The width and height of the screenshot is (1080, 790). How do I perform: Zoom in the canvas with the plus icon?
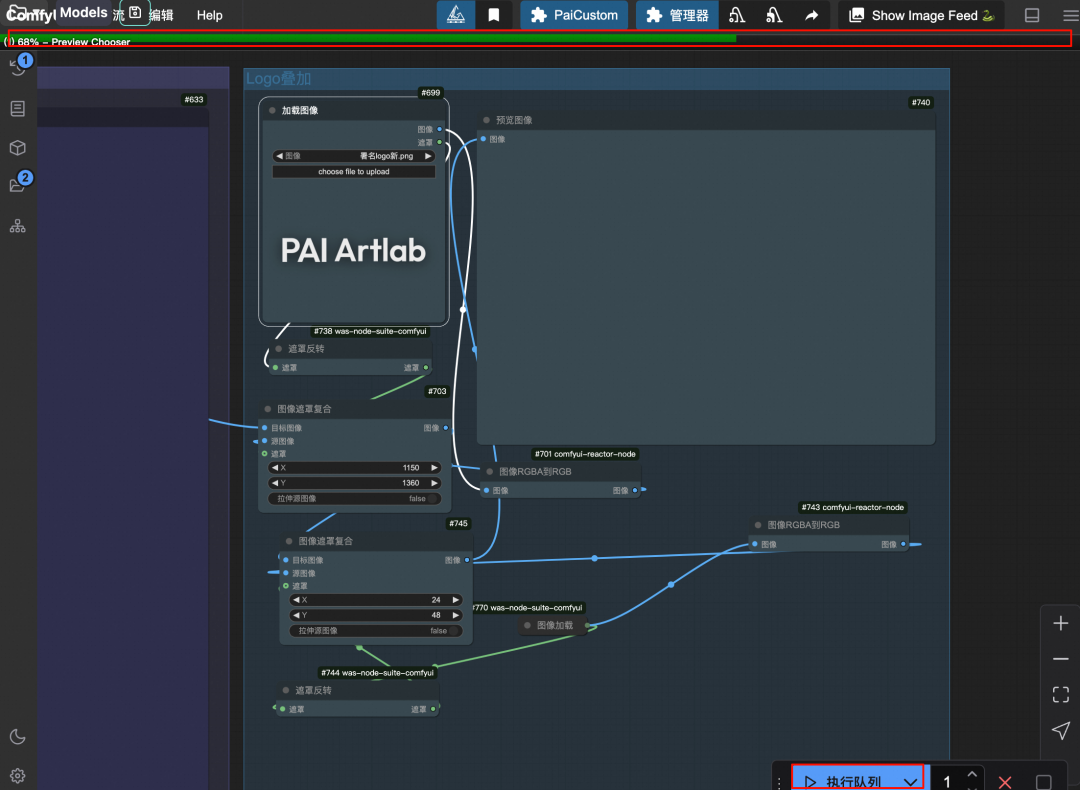(1061, 623)
